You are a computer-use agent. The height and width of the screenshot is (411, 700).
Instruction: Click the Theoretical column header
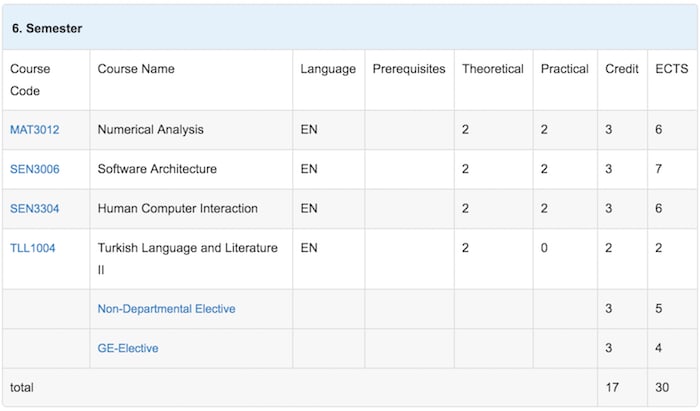point(493,69)
